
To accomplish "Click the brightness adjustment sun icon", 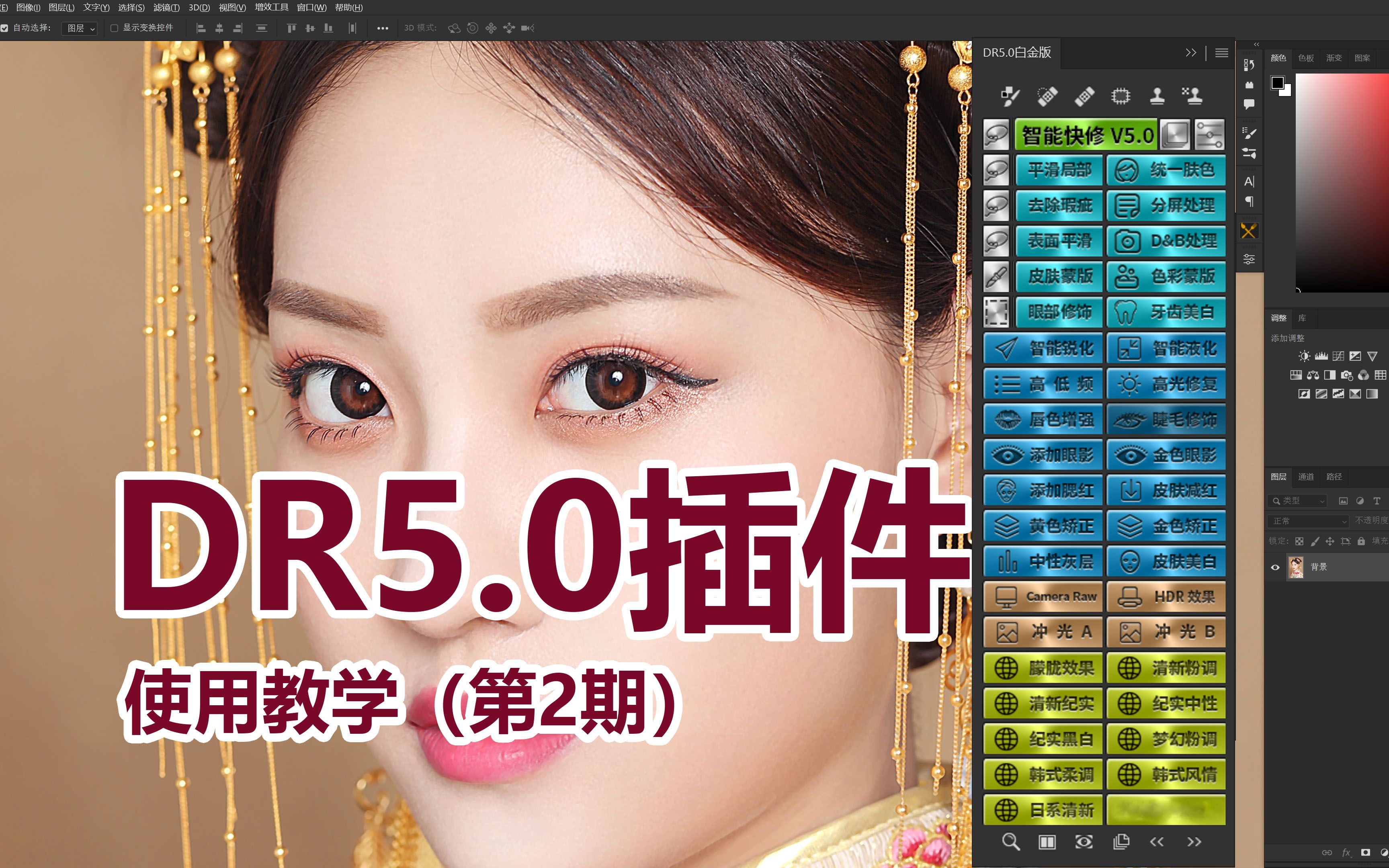I will [1304, 356].
